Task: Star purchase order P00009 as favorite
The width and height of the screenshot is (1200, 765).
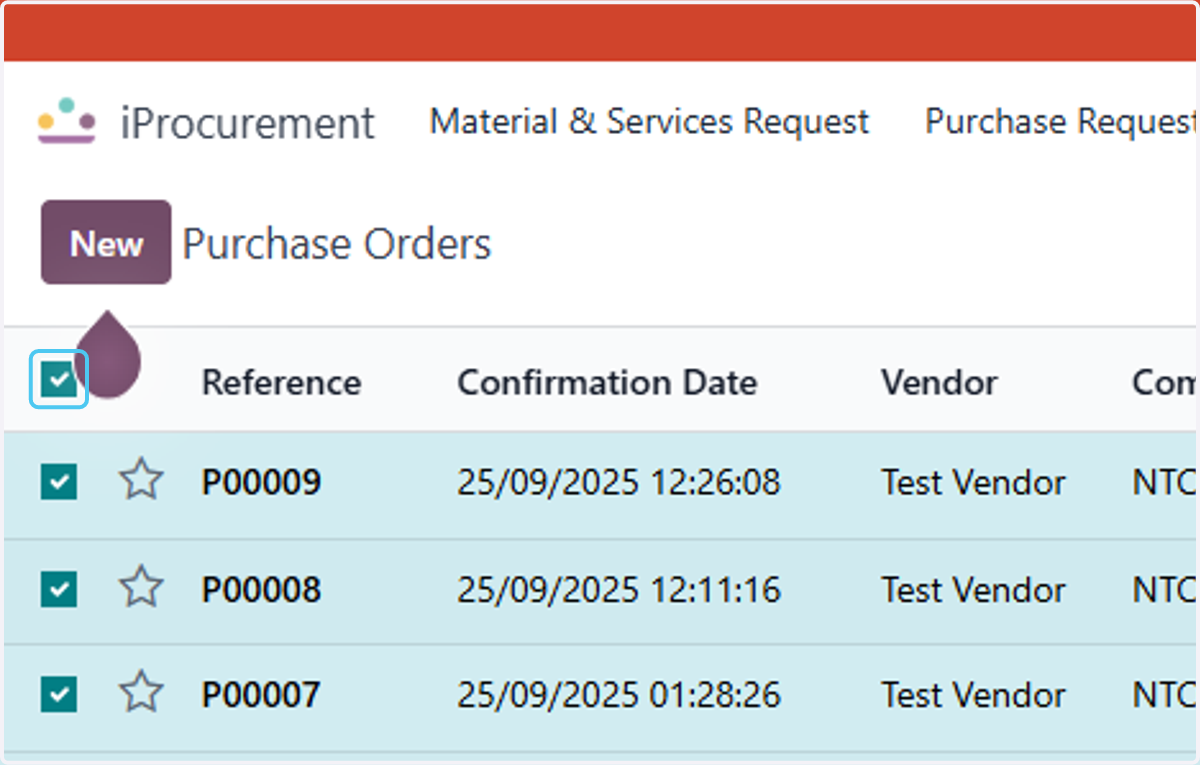Action: [x=141, y=481]
